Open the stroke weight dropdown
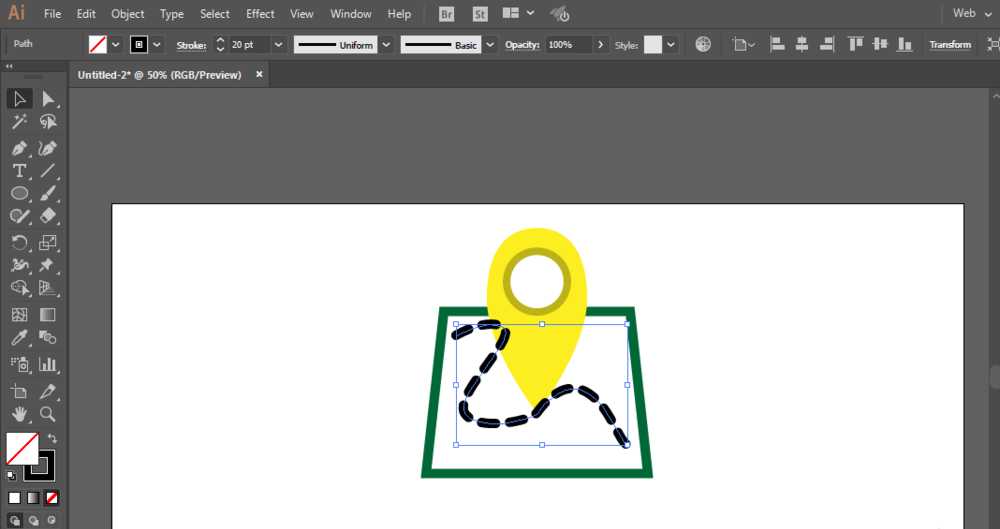1000x529 pixels. (278, 45)
